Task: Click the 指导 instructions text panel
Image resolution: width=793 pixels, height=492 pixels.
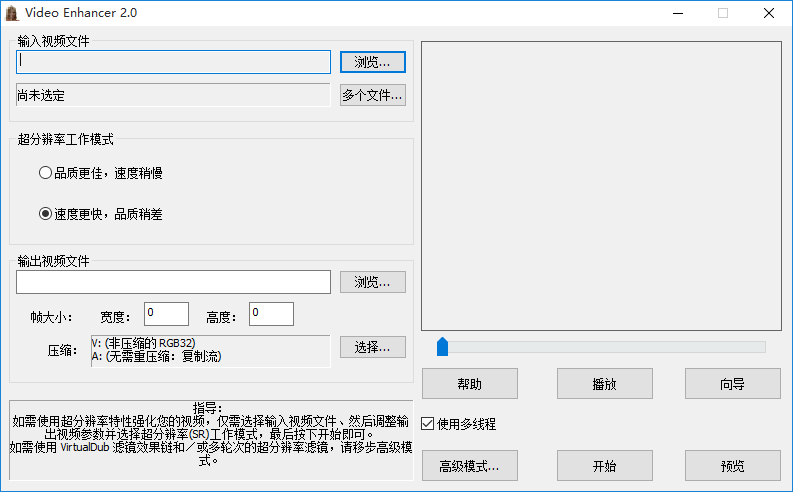Action: coord(211,440)
